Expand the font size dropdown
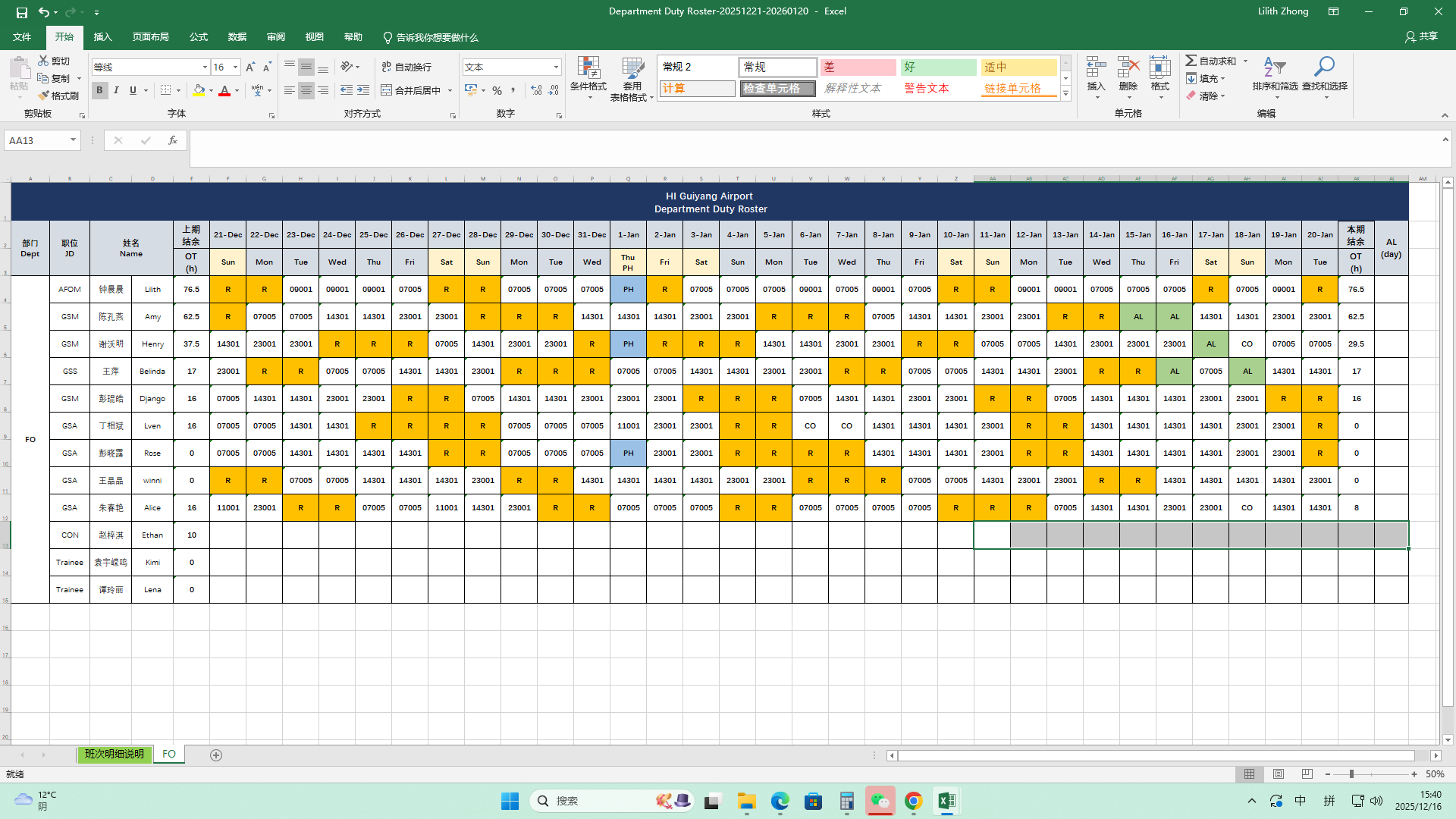1456x819 pixels. [235, 67]
